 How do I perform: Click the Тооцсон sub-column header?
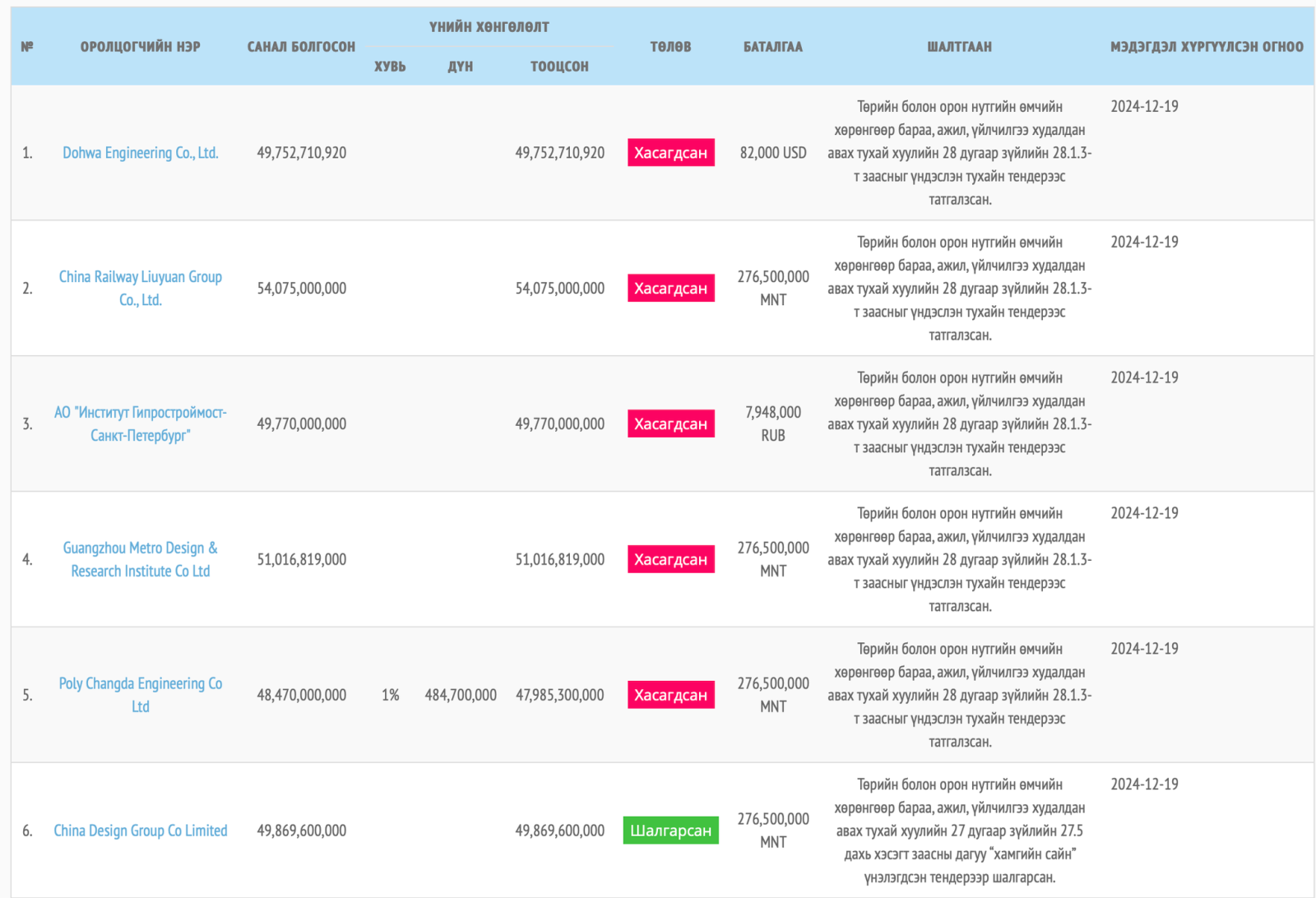coord(560,67)
